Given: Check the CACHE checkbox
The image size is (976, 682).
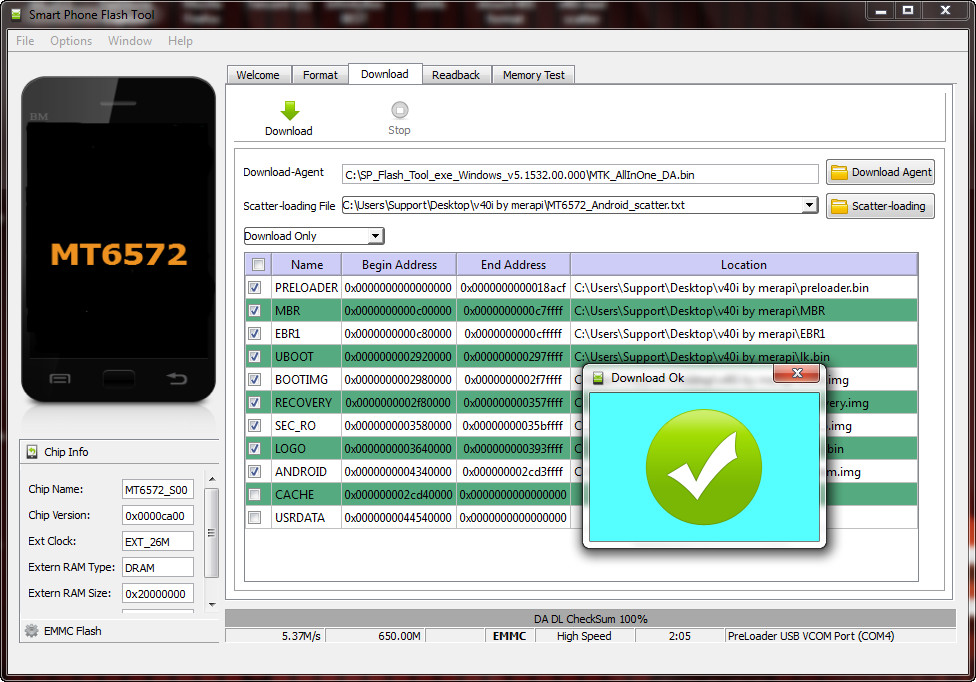Looking at the screenshot, I should click(x=255, y=495).
